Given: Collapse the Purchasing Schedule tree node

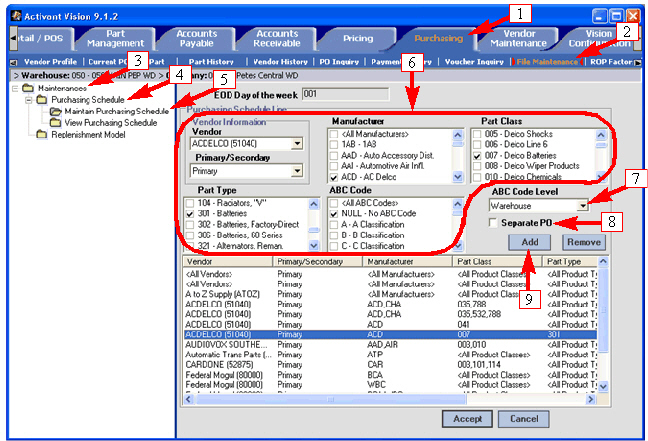Looking at the screenshot, I should click(x=29, y=100).
